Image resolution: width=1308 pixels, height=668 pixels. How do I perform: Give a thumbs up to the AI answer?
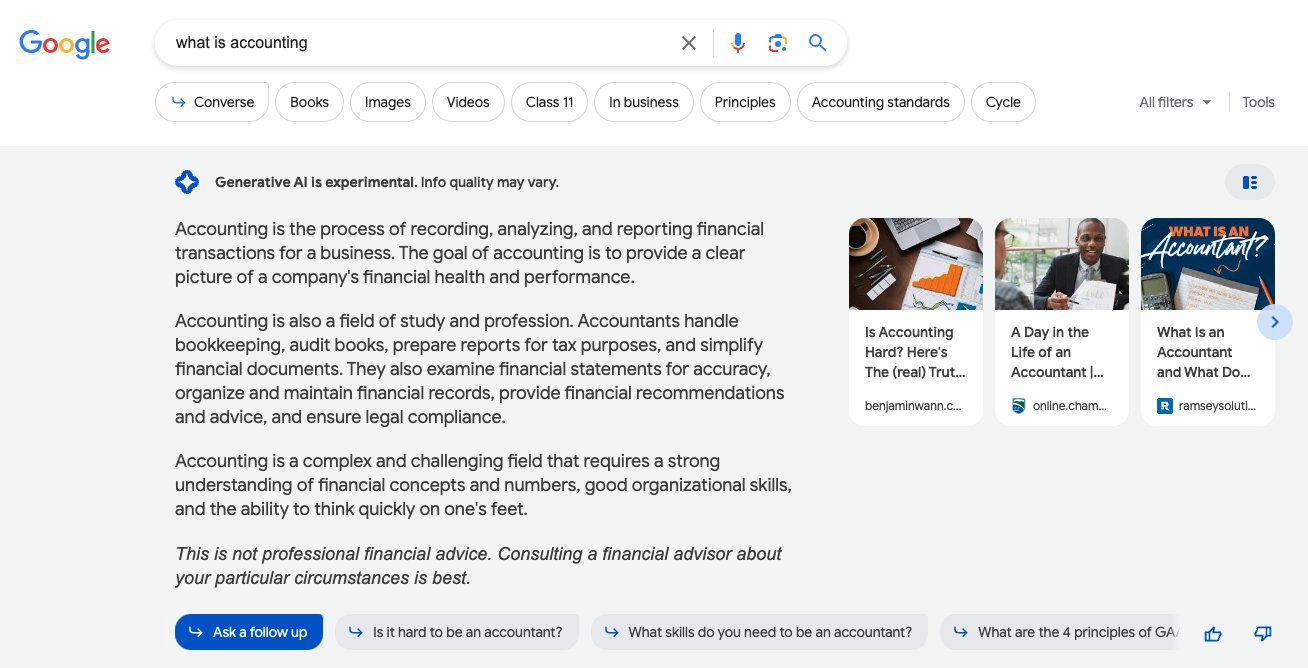[x=1213, y=633]
